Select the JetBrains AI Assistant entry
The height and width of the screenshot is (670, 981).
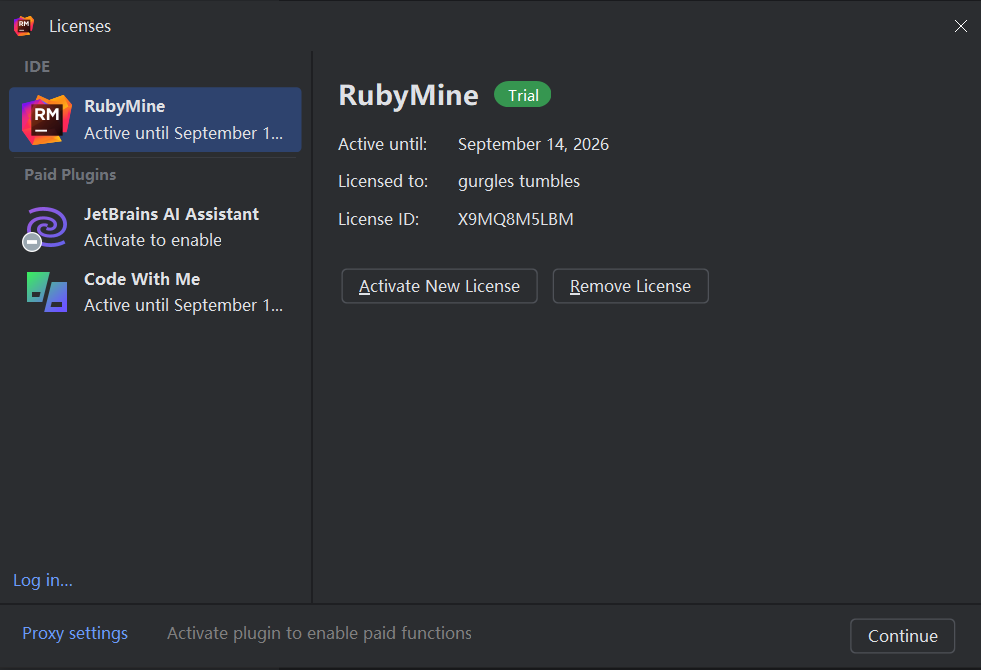(155, 227)
